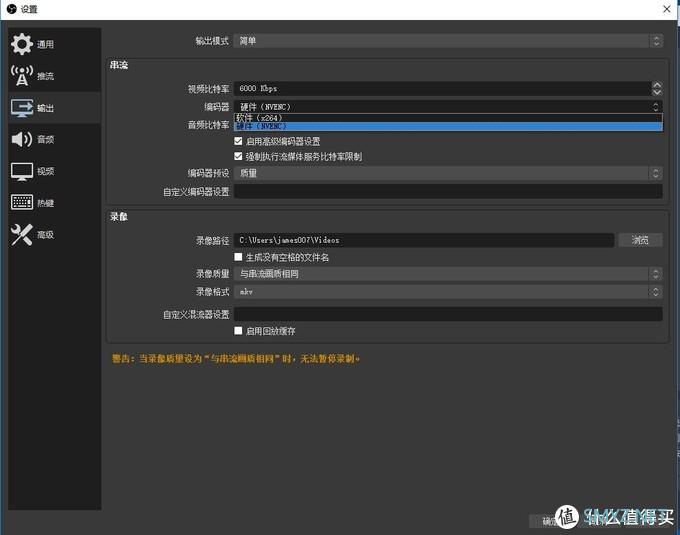
Task: Enable 生成没有空格的文件名 checkbox
Action: point(238,257)
